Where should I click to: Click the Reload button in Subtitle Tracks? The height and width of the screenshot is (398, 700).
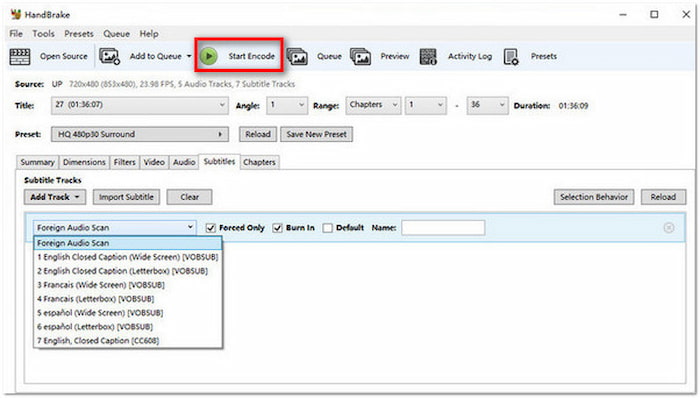[x=663, y=197]
